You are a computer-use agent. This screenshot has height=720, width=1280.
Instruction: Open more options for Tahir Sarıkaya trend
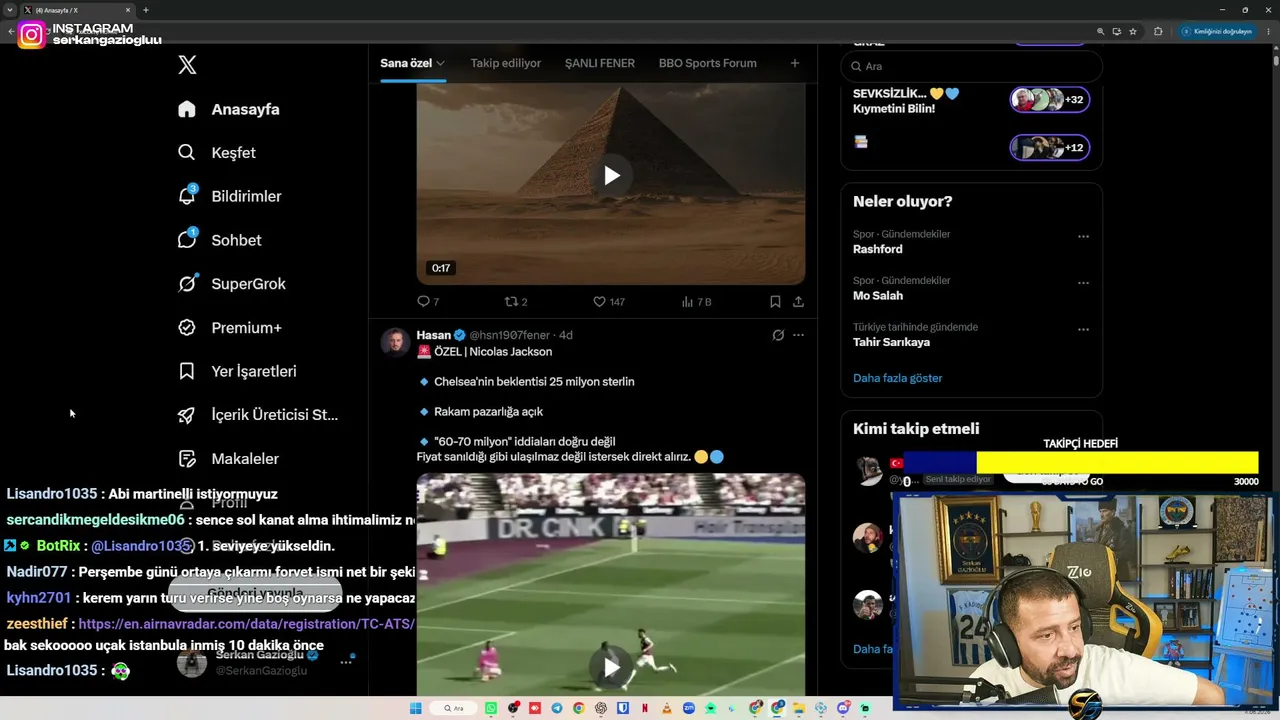click(x=1083, y=329)
